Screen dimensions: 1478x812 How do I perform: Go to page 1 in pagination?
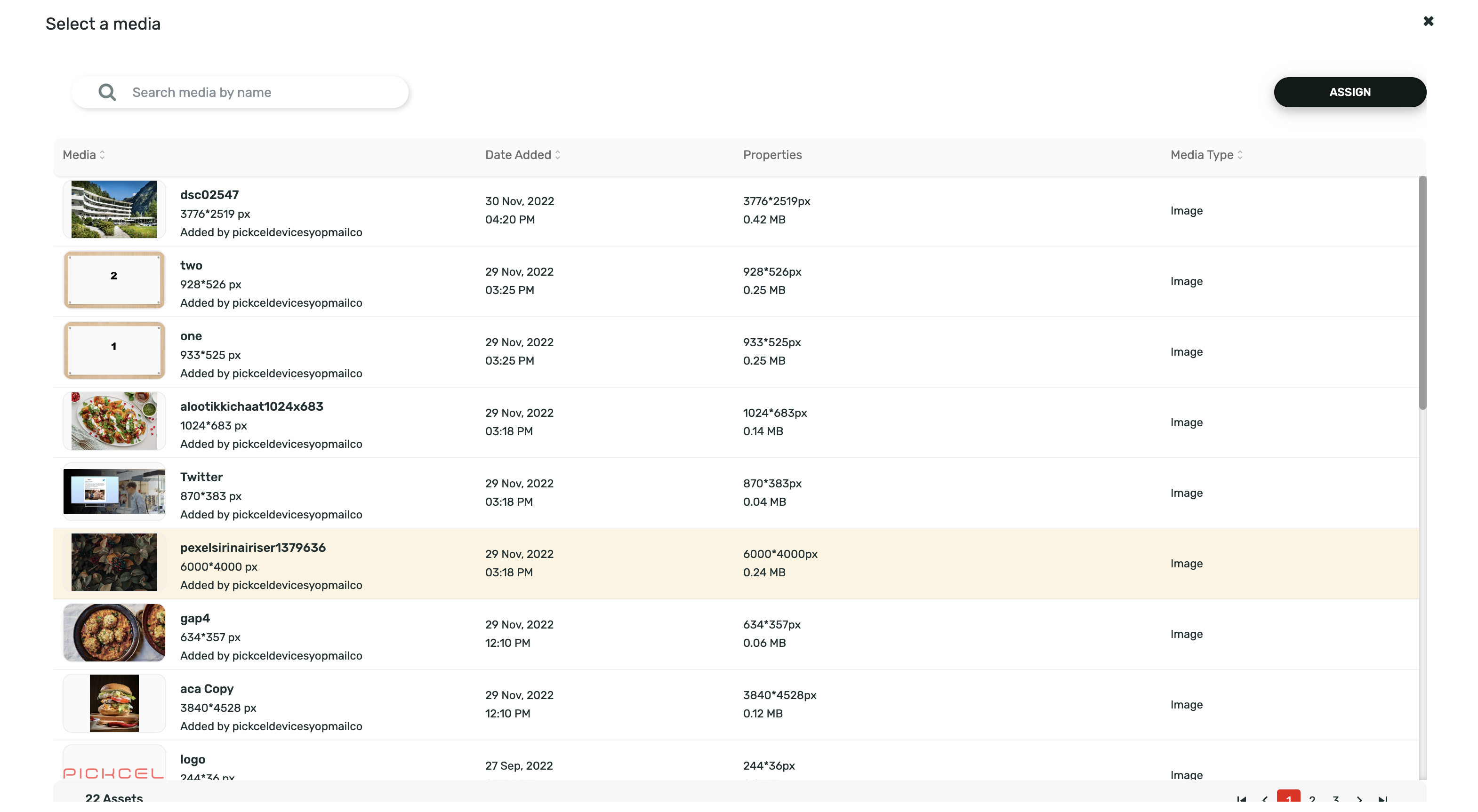1289,797
